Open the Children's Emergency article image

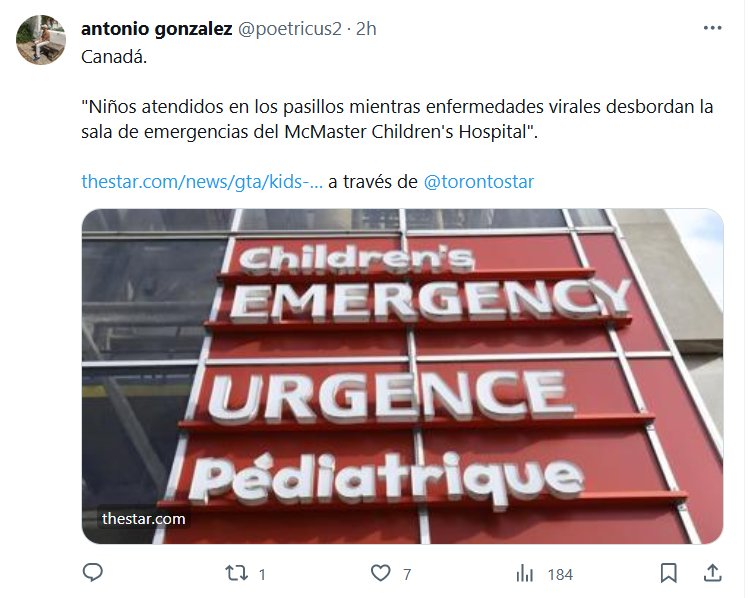click(402, 376)
